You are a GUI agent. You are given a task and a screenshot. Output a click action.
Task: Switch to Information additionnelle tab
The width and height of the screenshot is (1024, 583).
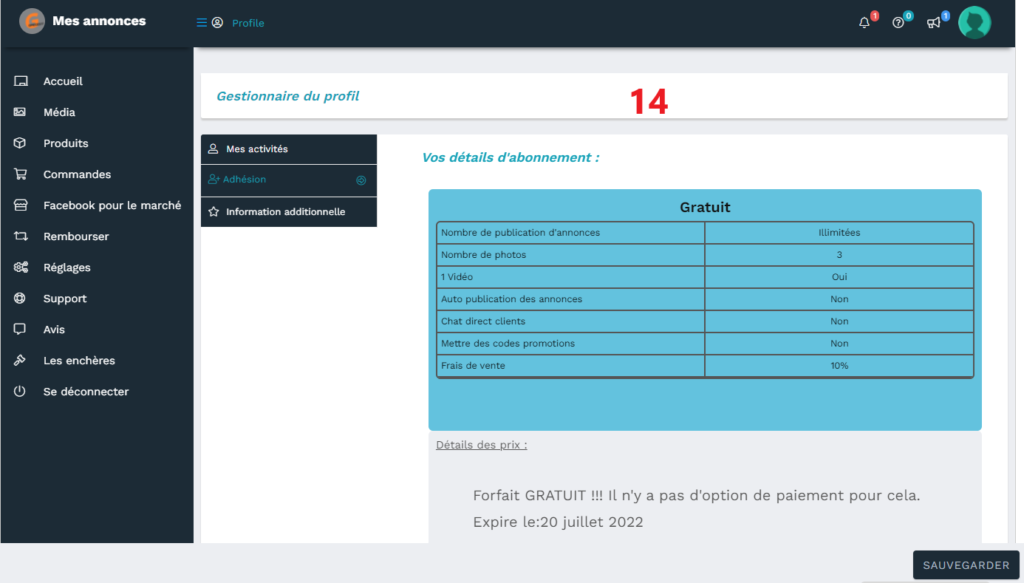point(289,212)
